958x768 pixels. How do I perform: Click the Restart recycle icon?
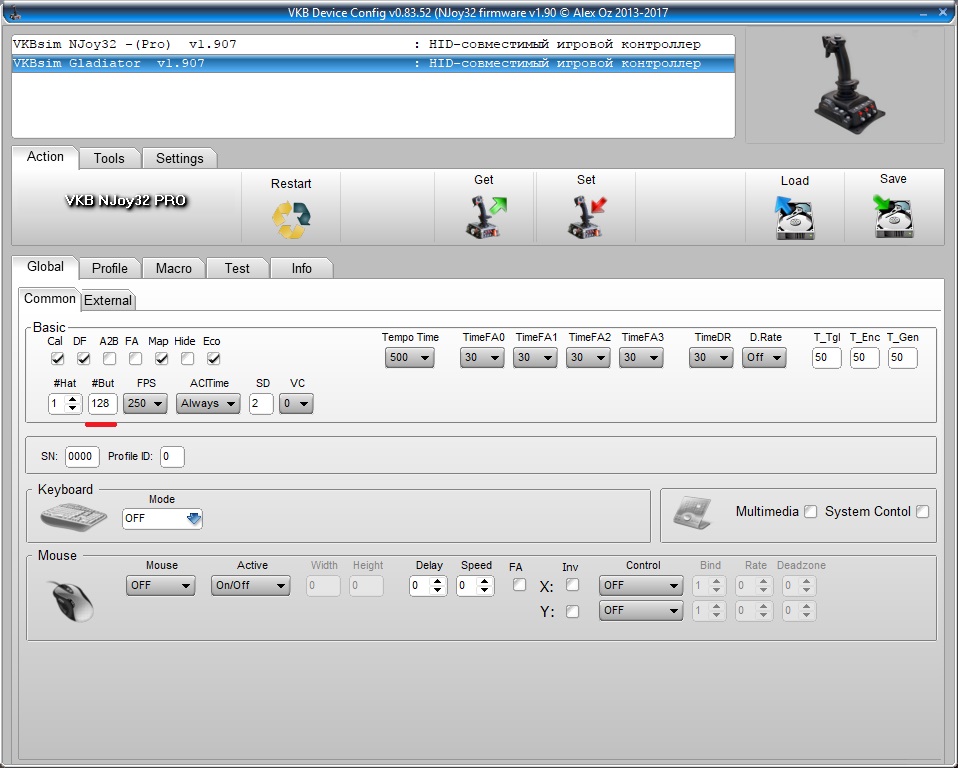click(x=291, y=218)
